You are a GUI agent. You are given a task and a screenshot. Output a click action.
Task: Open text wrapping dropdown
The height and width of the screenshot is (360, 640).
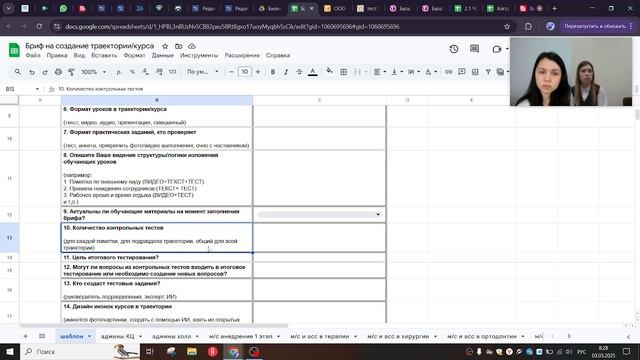pyautogui.click(x=413, y=72)
